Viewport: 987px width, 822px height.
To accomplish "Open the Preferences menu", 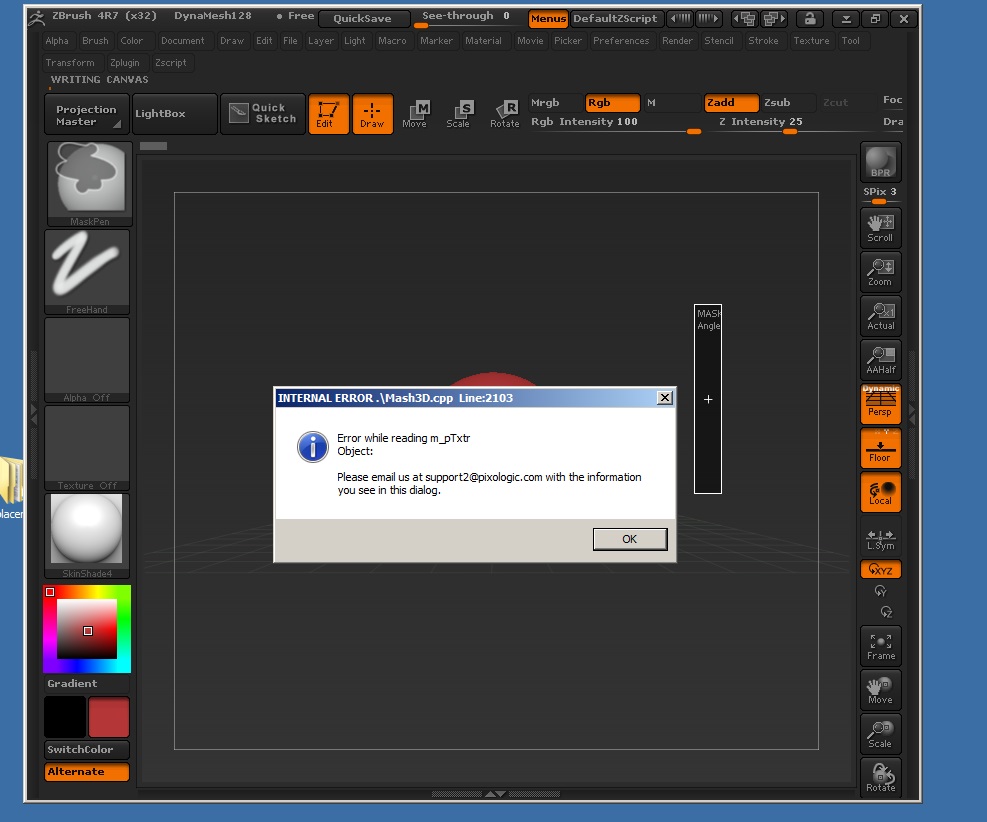I will (x=621, y=41).
